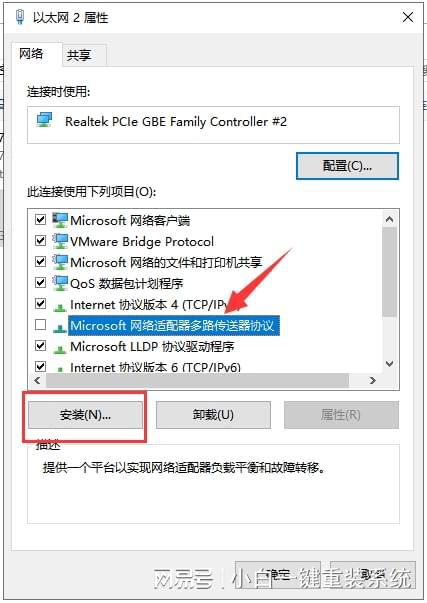Click the Internet 协议版本 4 protocol icon
Image resolution: width=427 pixels, height=603 pixels.
pos(60,306)
